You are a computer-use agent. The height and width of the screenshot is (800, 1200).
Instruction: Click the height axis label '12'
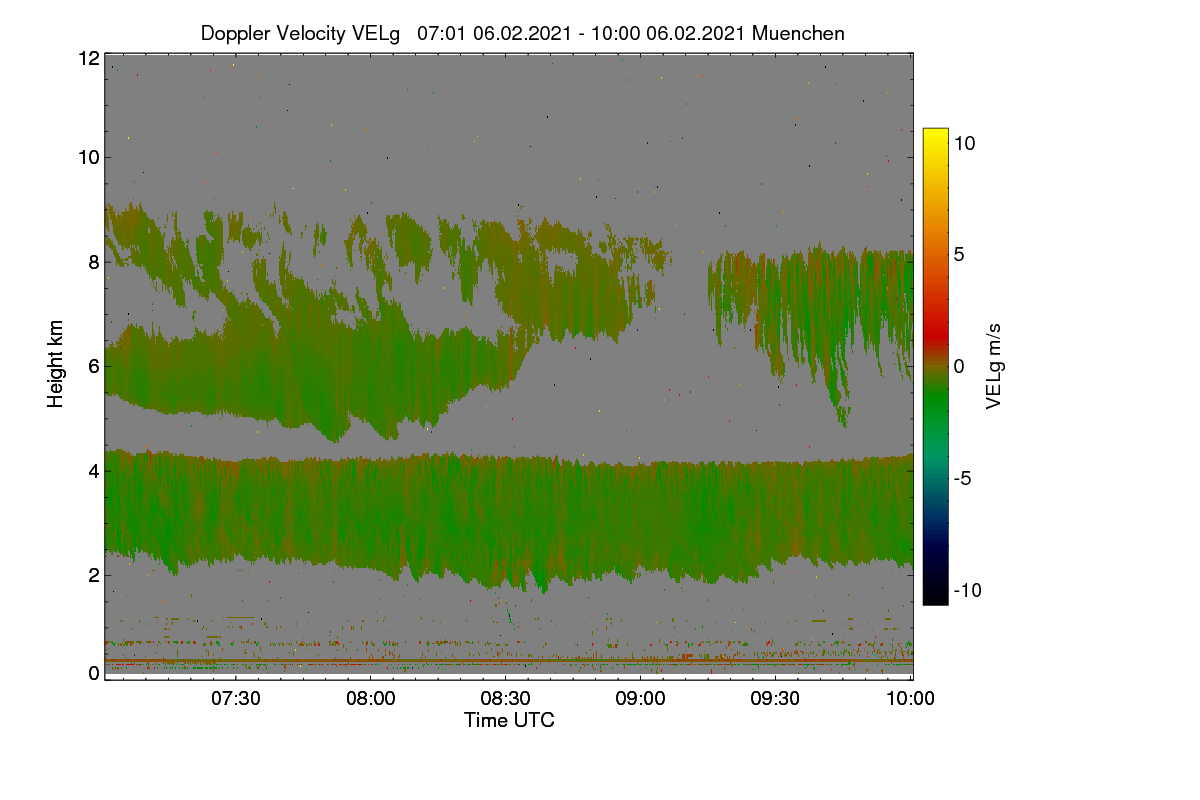tap(88, 58)
